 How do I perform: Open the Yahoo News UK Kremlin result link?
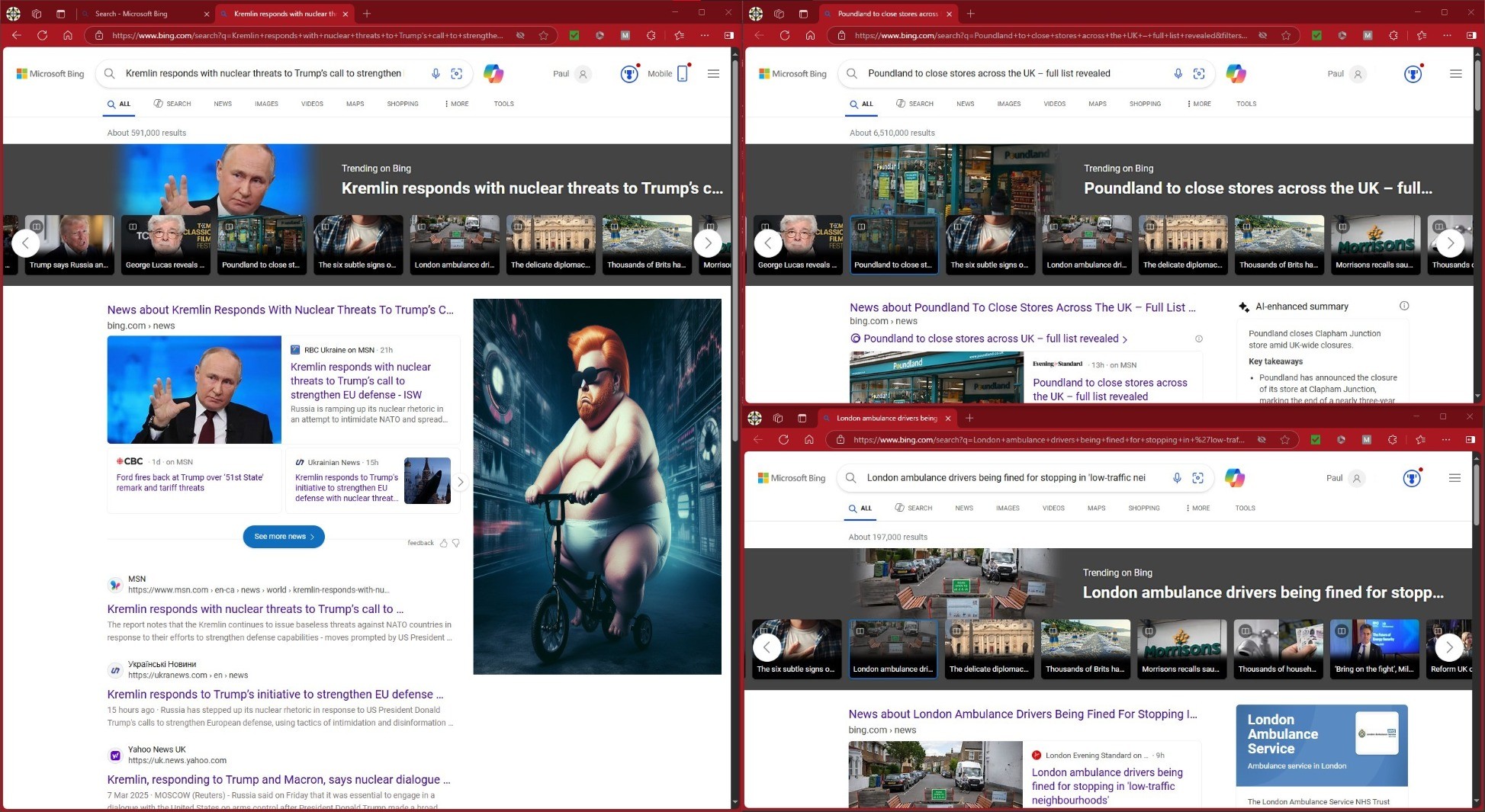[x=278, y=779]
